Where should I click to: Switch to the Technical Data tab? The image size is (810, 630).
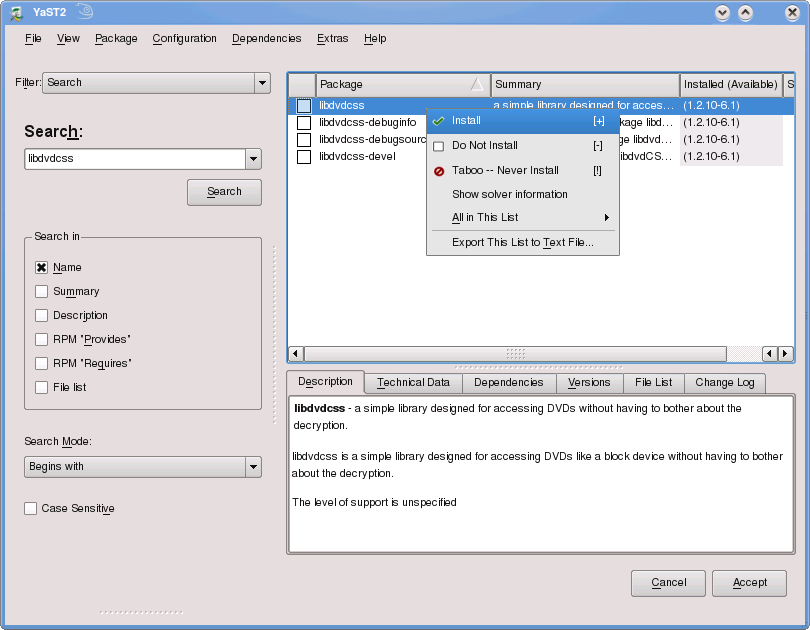[413, 383]
